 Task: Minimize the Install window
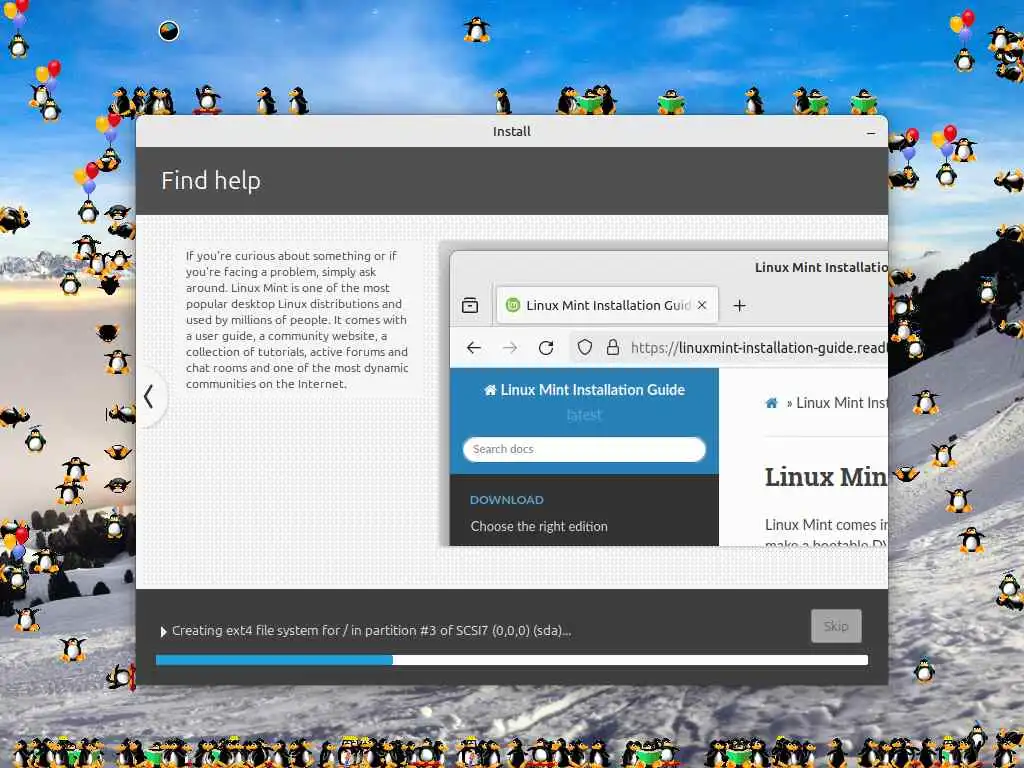click(x=871, y=133)
